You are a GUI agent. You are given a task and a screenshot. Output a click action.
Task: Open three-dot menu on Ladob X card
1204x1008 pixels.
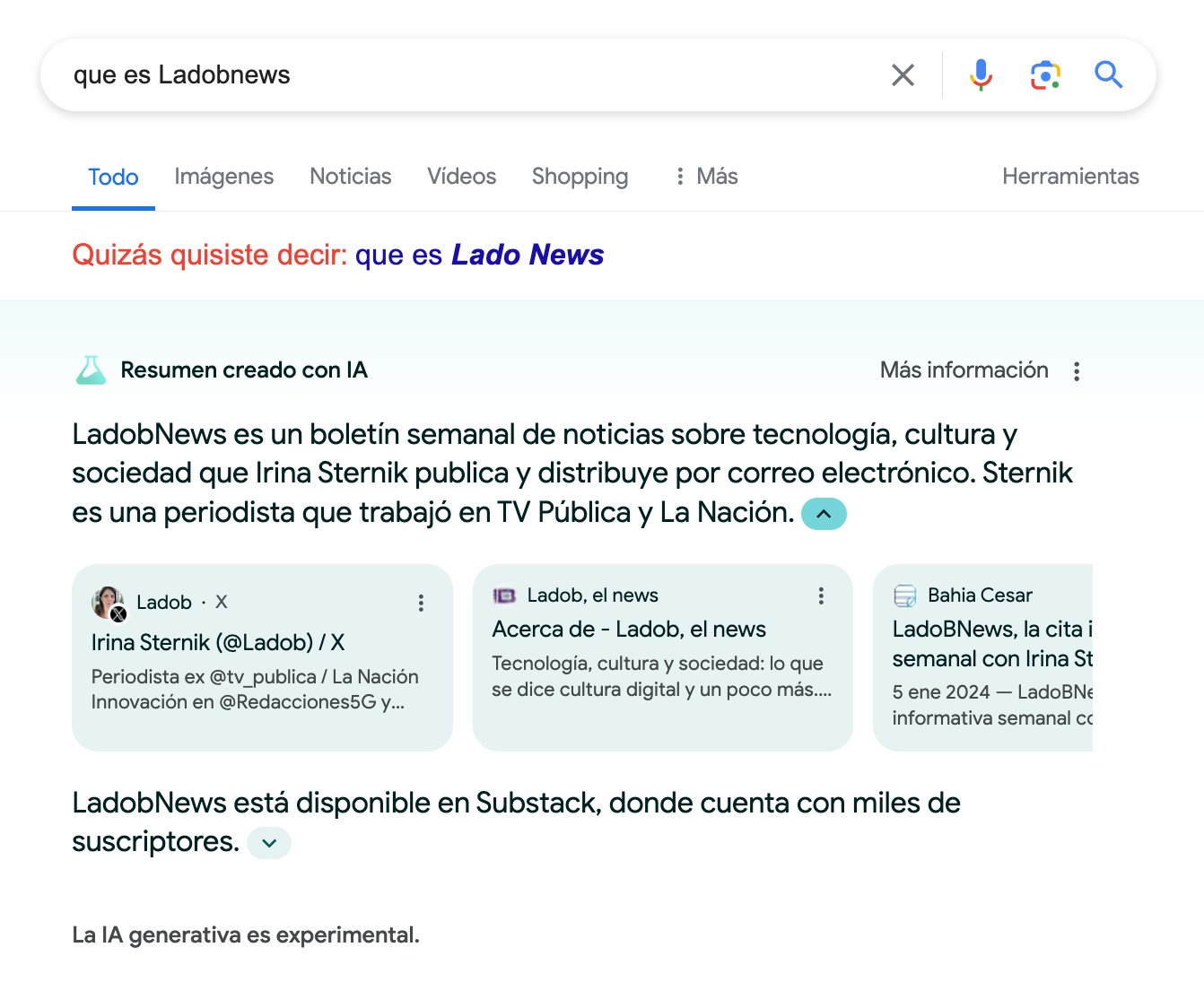421,603
